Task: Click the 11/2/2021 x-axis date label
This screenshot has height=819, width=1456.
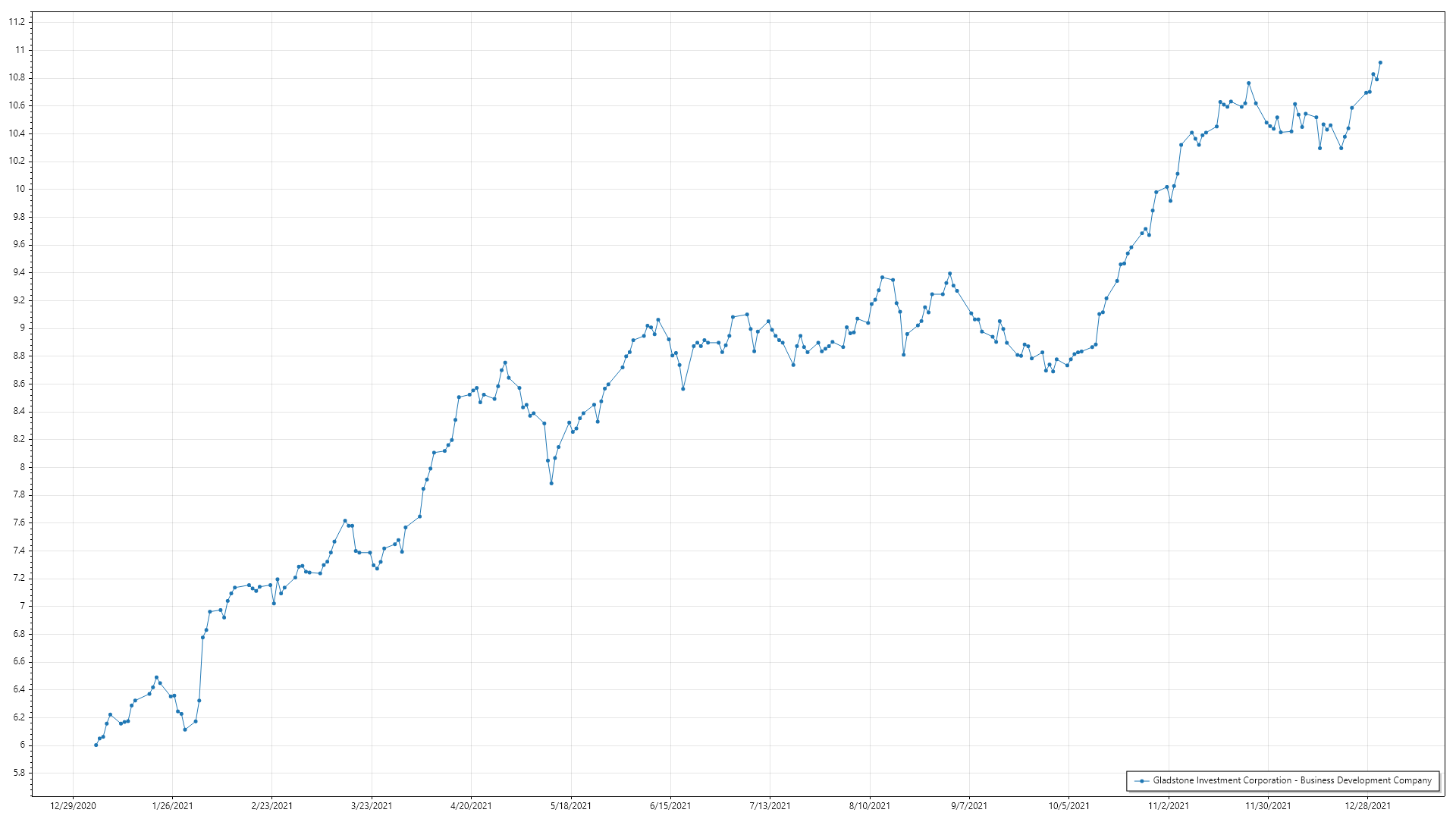Action: (1169, 805)
